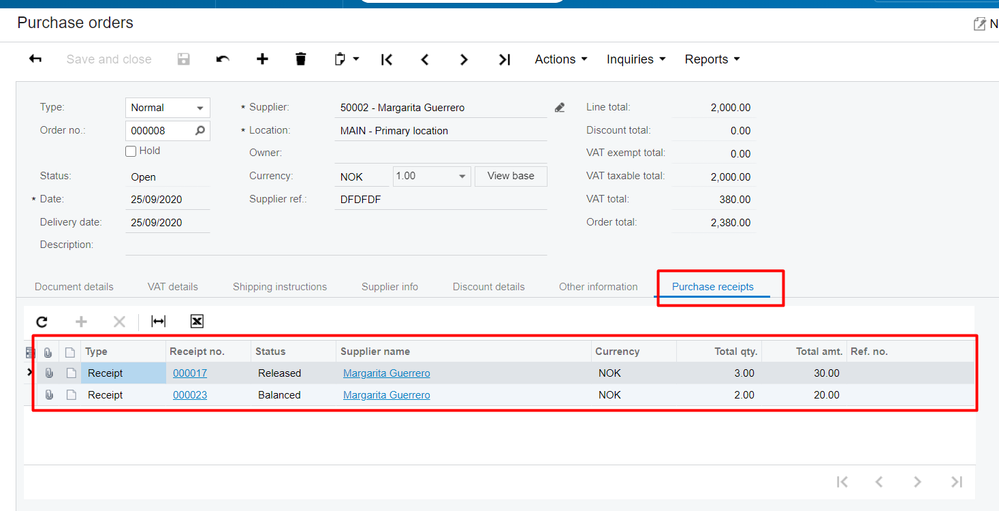
Task: Open the Type dropdown showing Normal
Action: coord(167,108)
